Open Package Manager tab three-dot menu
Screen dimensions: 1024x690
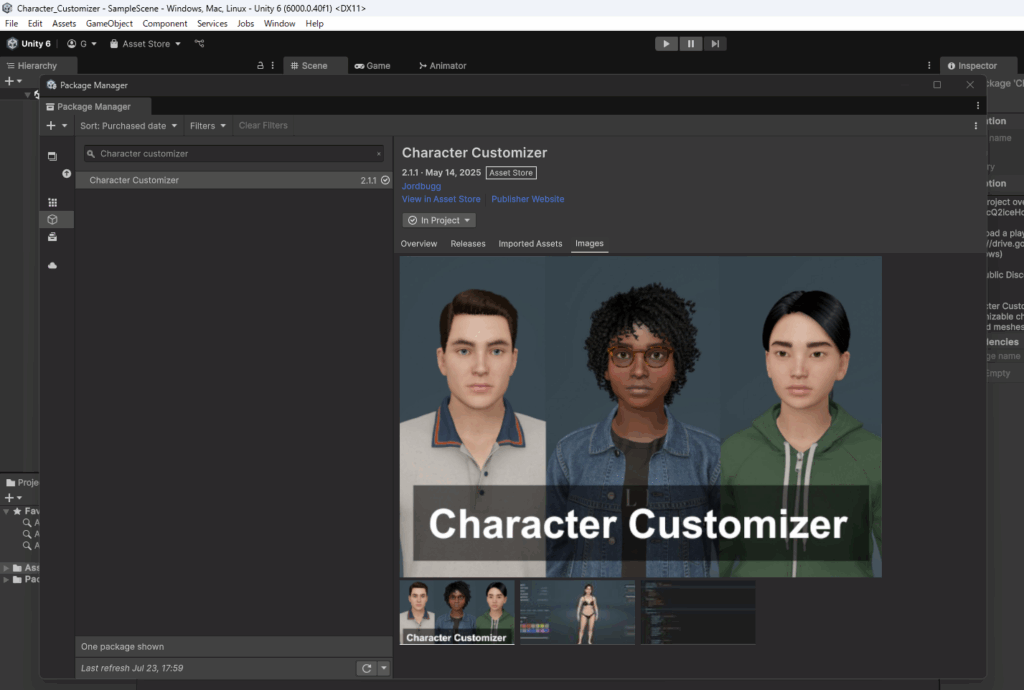pyautogui.click(x=978, y=106)
